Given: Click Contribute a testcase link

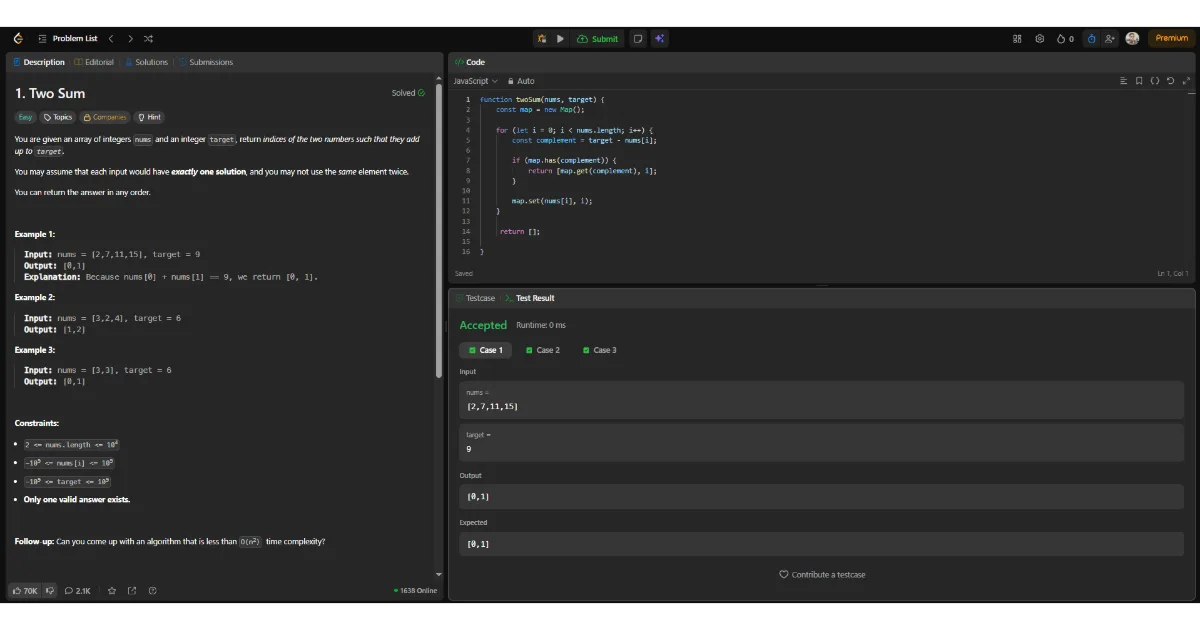Looking at the screenshot, I should pos(822,575).
